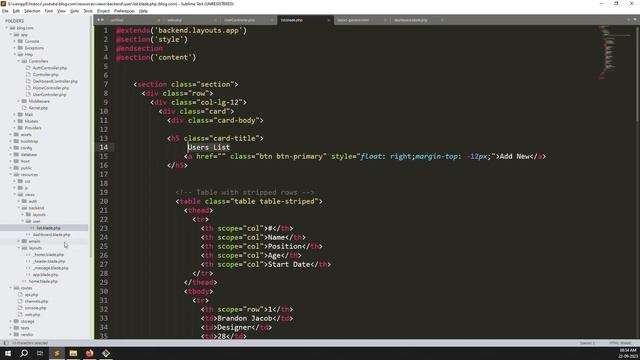Screen dimensions: 640x360
Task: Open Task View from the taskbar
Action: 40,353
